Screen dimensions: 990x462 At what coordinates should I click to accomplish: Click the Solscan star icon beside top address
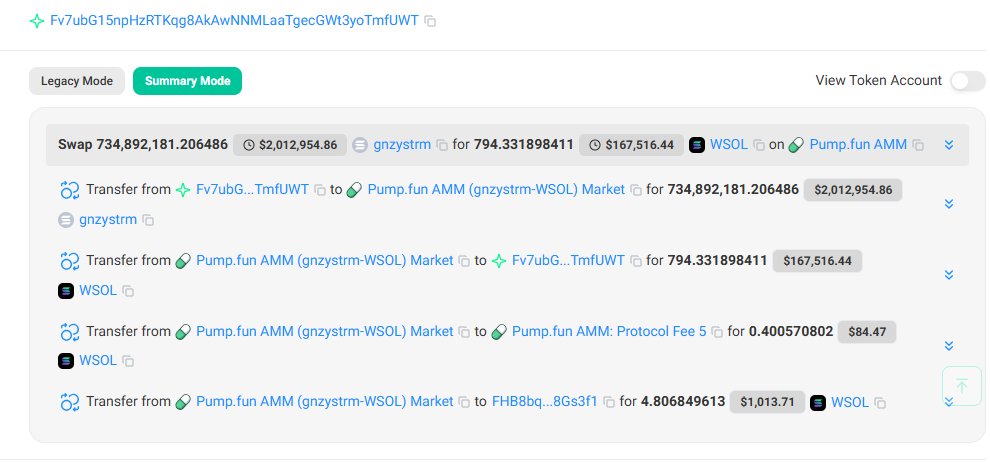point(37,21)
